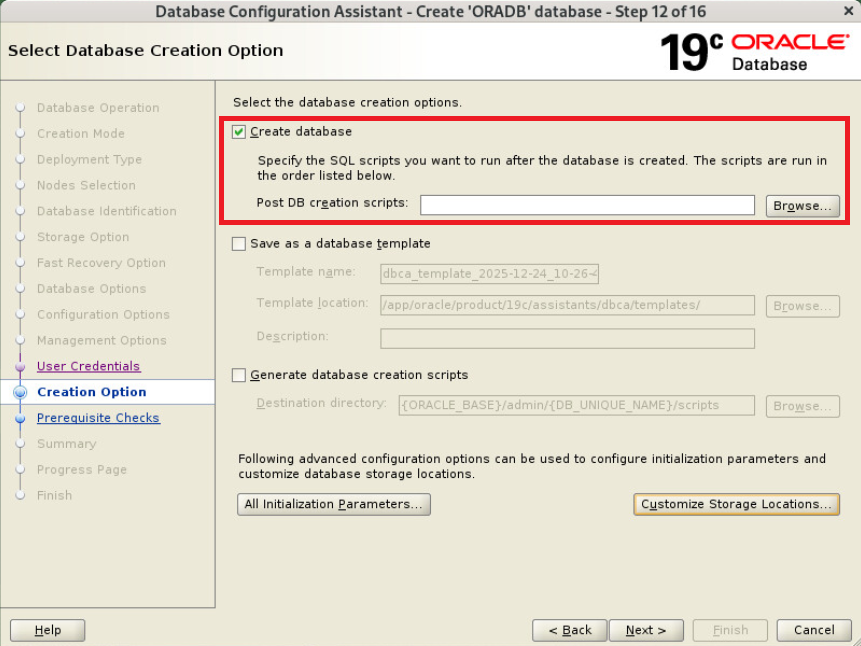Screen dimensions: 861x646
Task: Click the Template name field
Action: point(489,274)
